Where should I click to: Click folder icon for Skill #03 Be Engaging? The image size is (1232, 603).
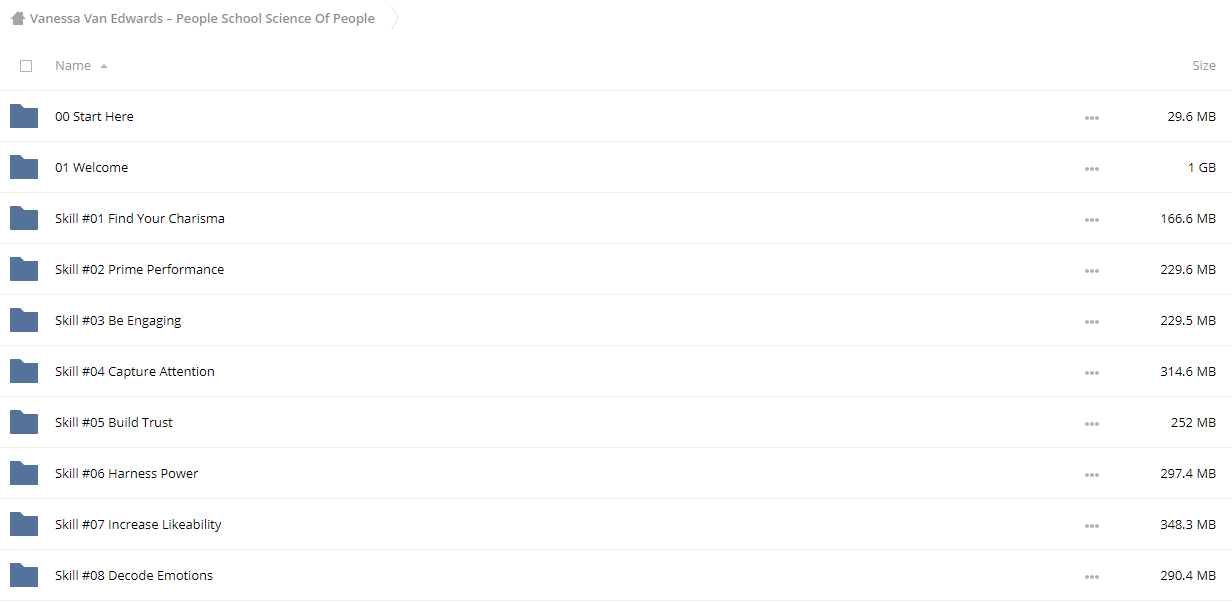[24, 320]
